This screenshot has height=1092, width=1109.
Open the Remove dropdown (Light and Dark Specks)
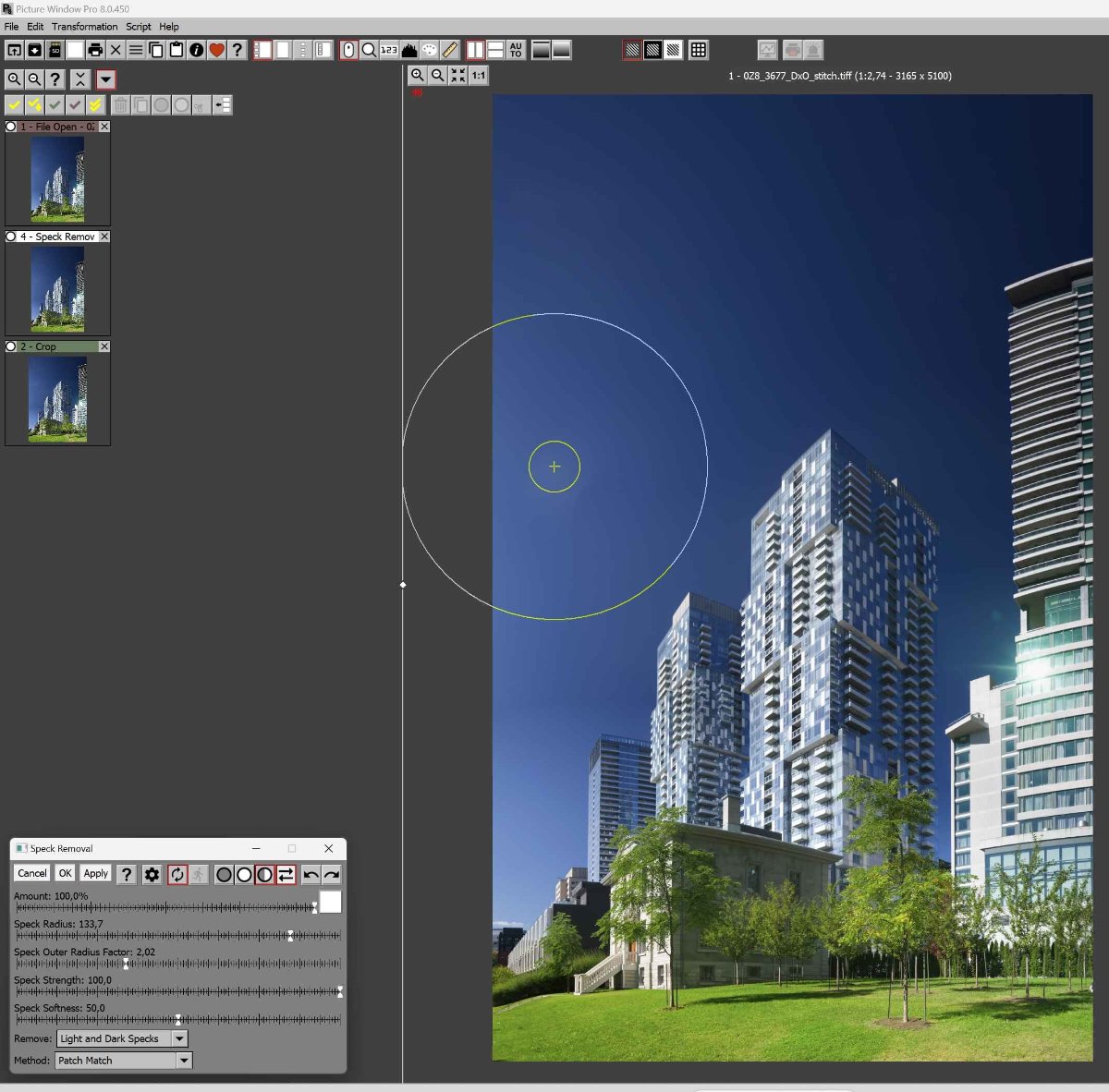179,1038
